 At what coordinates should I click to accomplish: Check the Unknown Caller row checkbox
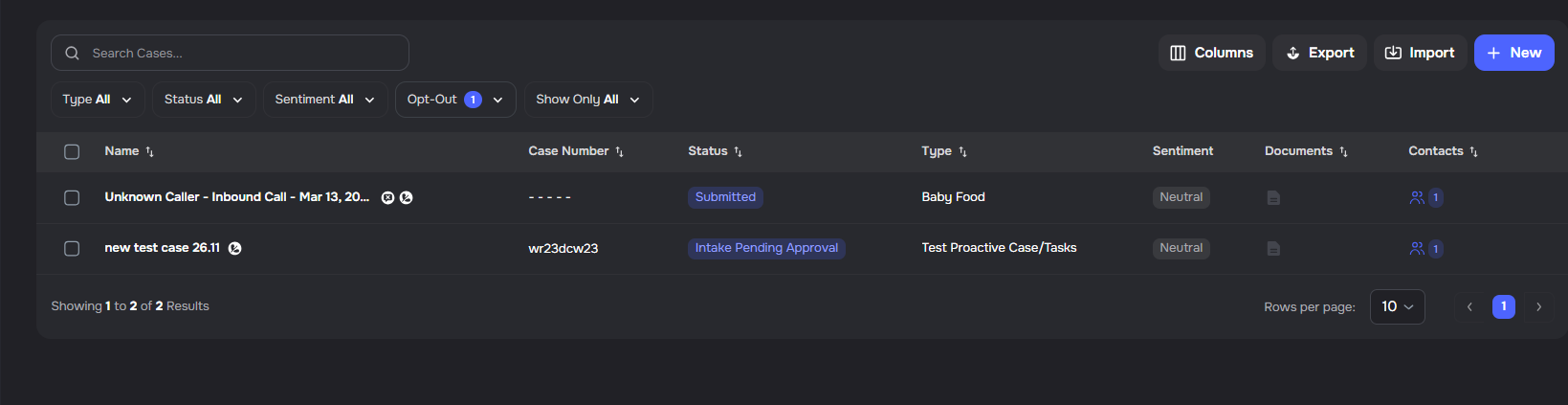pos(72,198)
